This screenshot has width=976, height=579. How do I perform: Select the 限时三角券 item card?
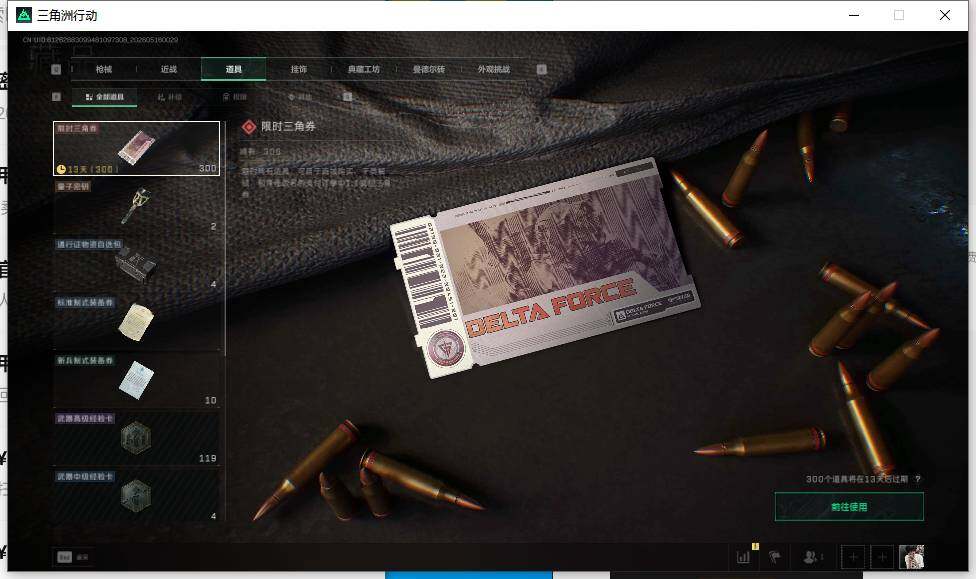(136, 148)
